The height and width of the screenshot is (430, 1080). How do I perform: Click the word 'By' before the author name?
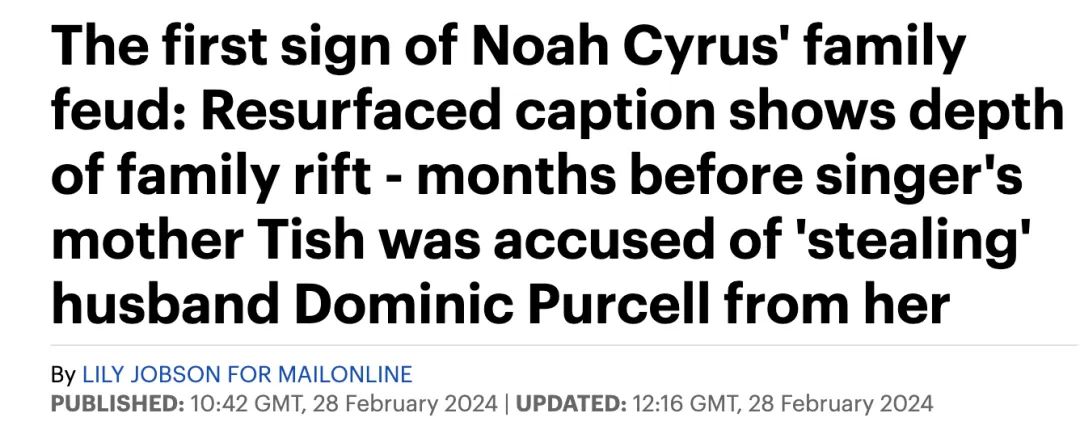(63, 376)
